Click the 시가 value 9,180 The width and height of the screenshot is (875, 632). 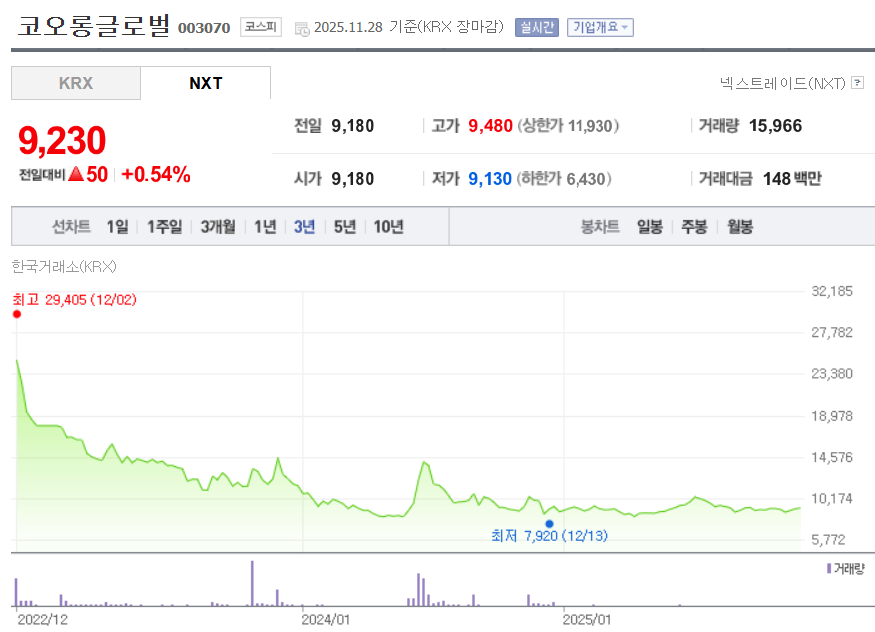point(353,179)
